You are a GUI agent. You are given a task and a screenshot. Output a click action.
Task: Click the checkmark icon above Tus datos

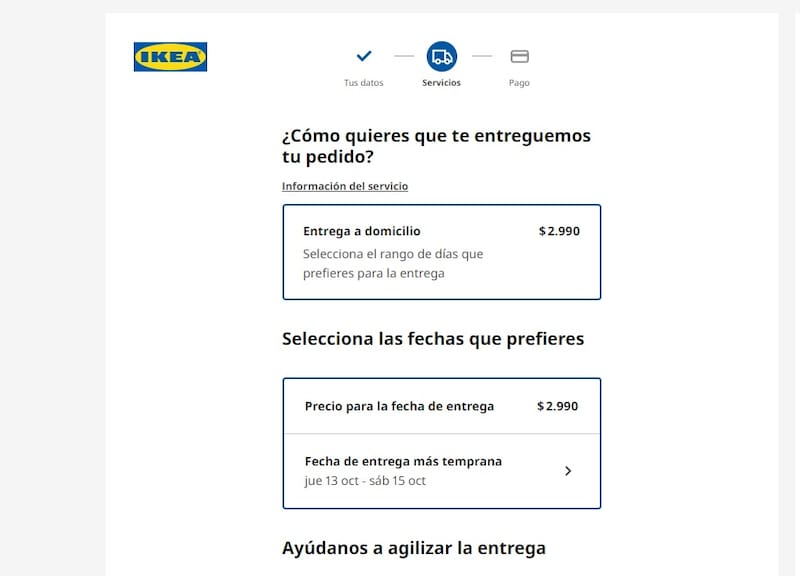click(x=364, y=56)
